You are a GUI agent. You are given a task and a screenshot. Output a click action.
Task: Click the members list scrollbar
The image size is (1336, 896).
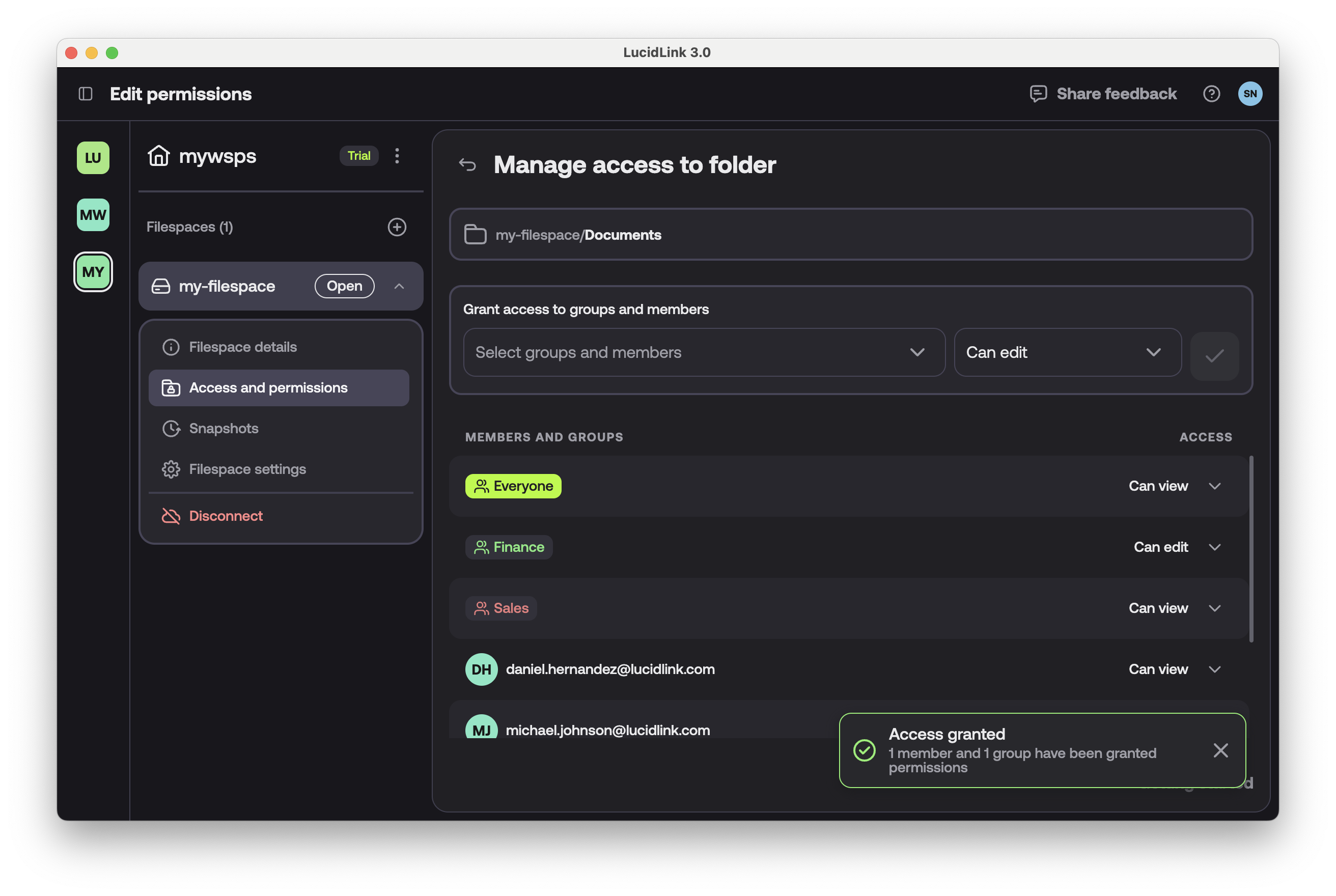[1251, 549]
